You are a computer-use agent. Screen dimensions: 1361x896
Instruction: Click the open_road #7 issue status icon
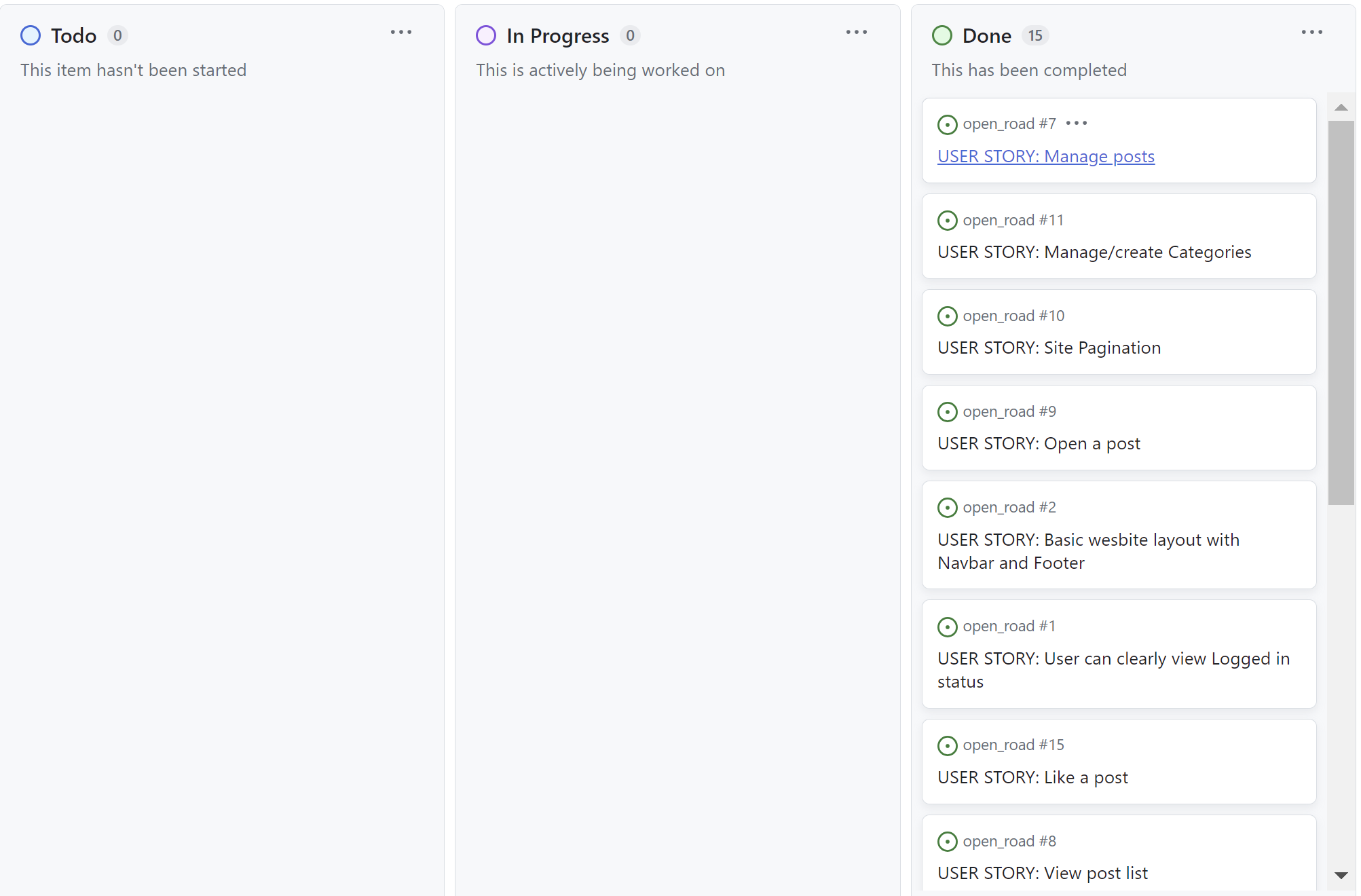click(x=948, y=124)
